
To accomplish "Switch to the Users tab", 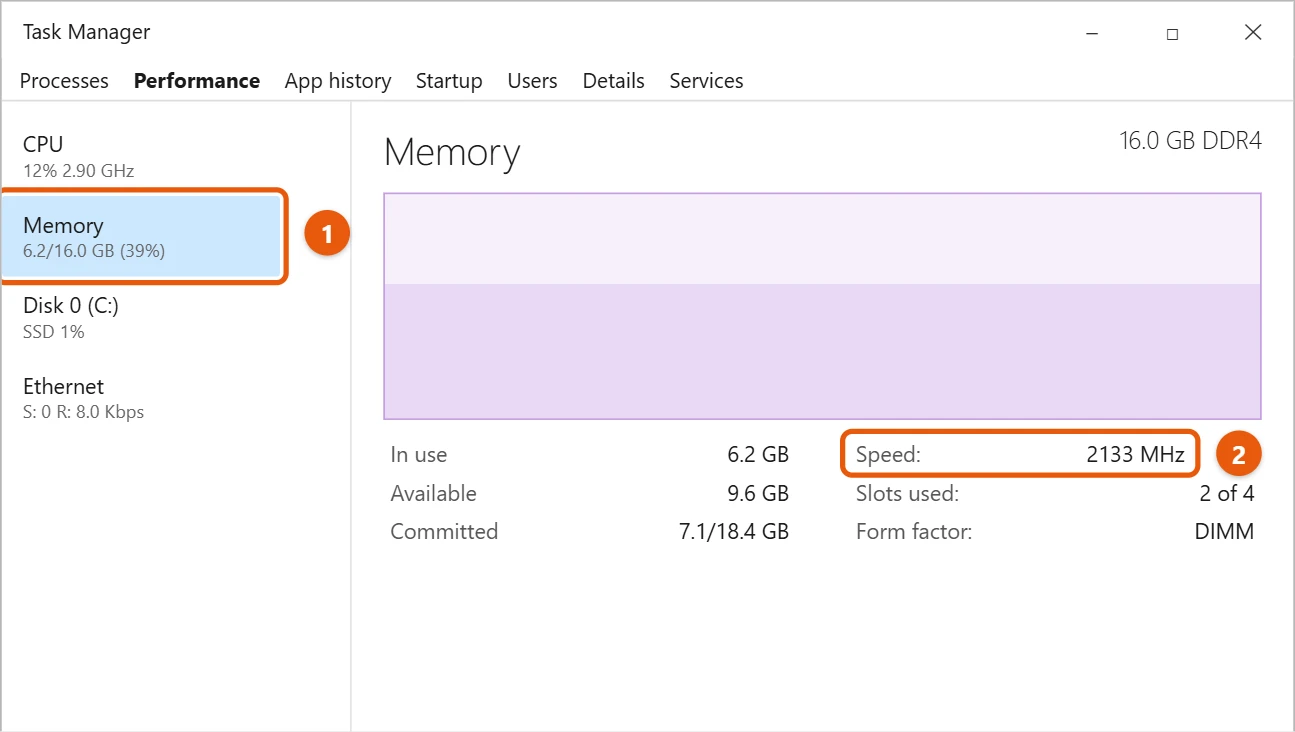I will click(532, 81).
